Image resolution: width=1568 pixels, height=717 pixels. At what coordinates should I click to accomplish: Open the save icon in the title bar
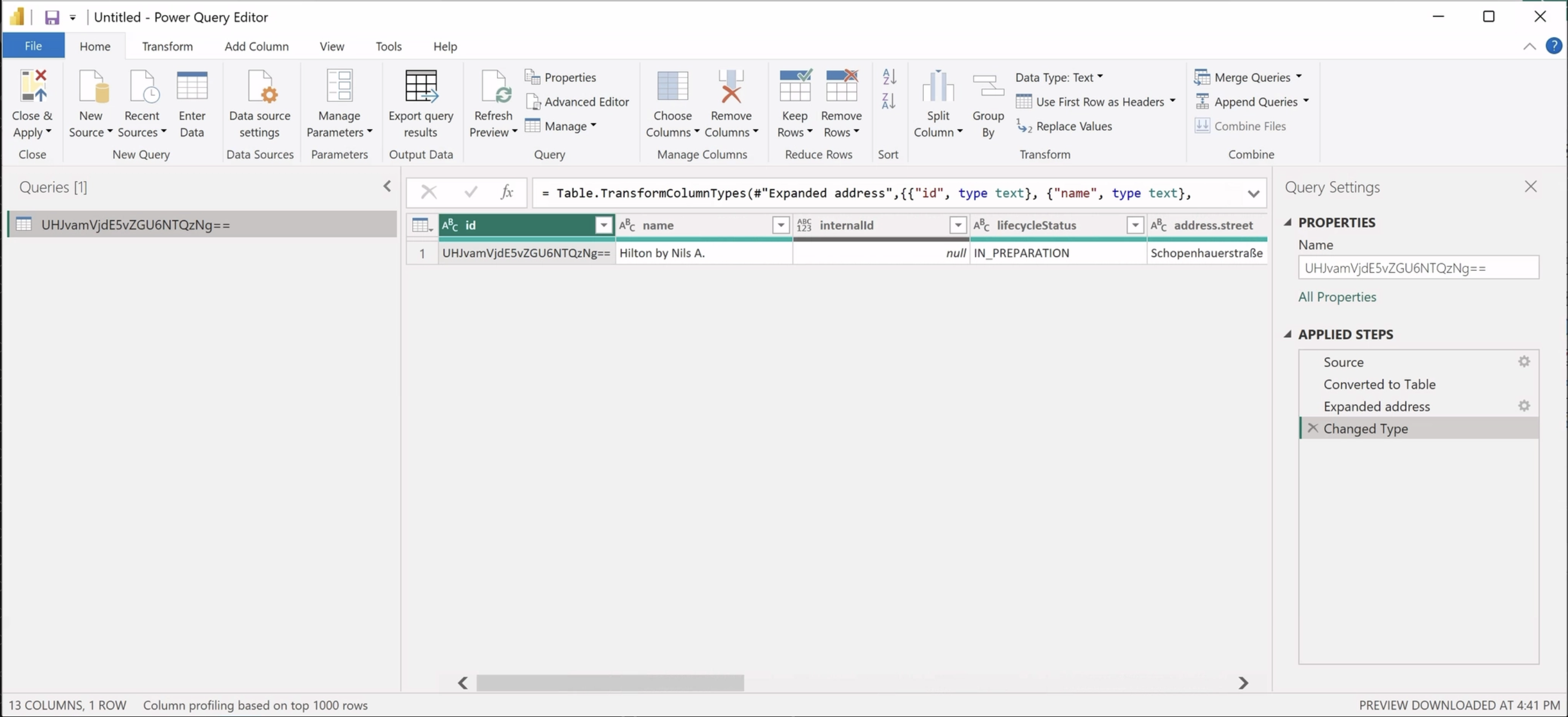(52, 17)
